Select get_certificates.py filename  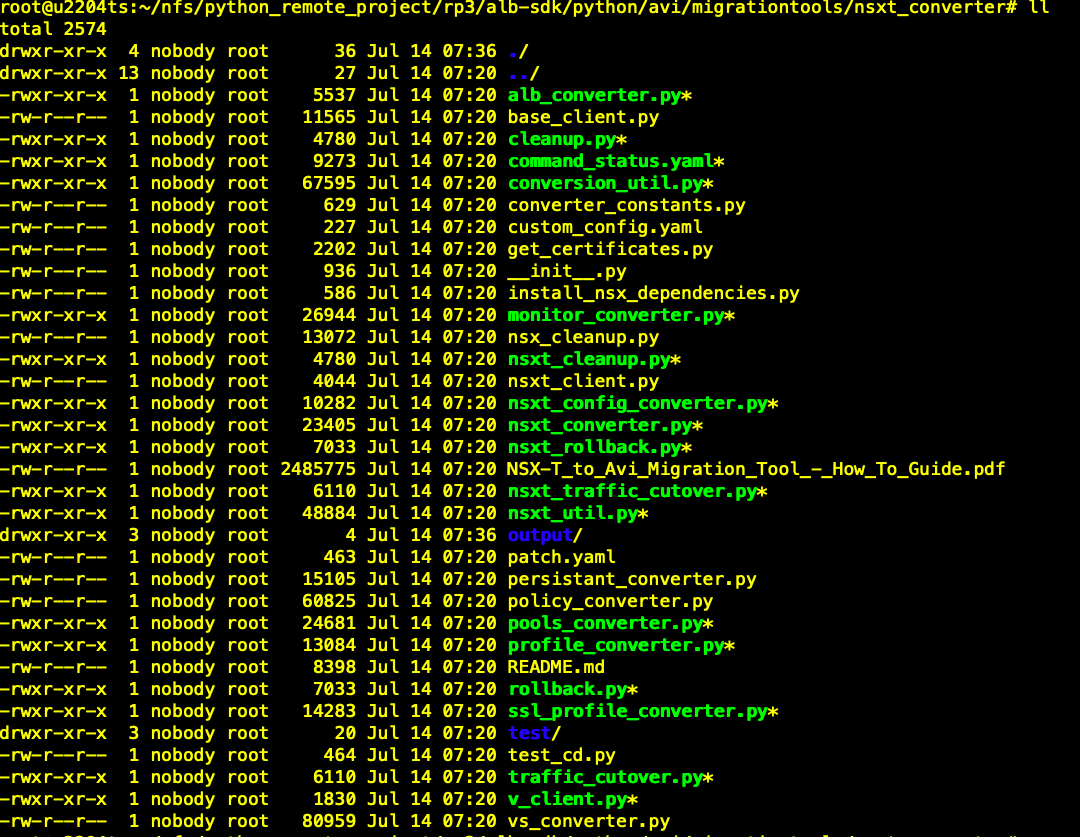pos(610,249)
